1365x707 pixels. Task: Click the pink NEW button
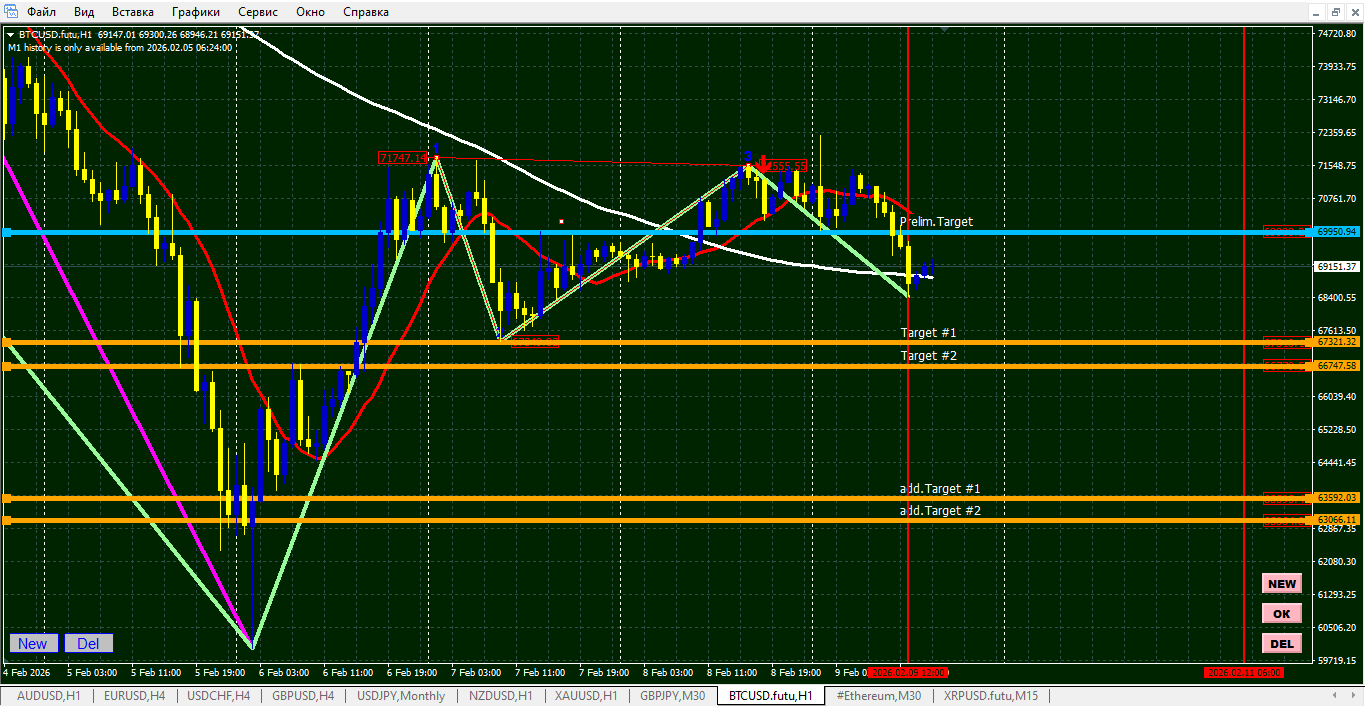1282,584
